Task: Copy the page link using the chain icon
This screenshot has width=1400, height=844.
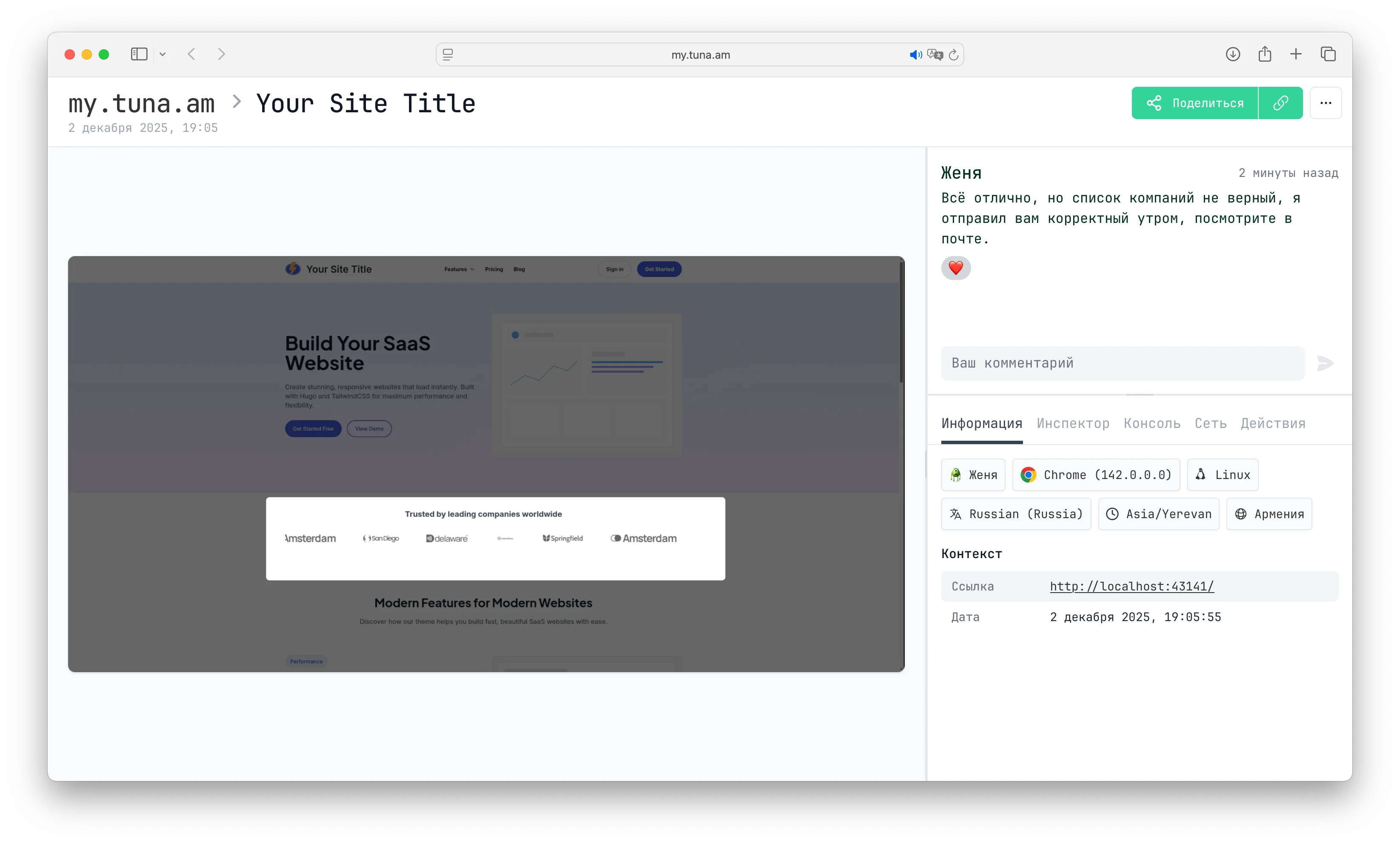Action: point(1281,103)
